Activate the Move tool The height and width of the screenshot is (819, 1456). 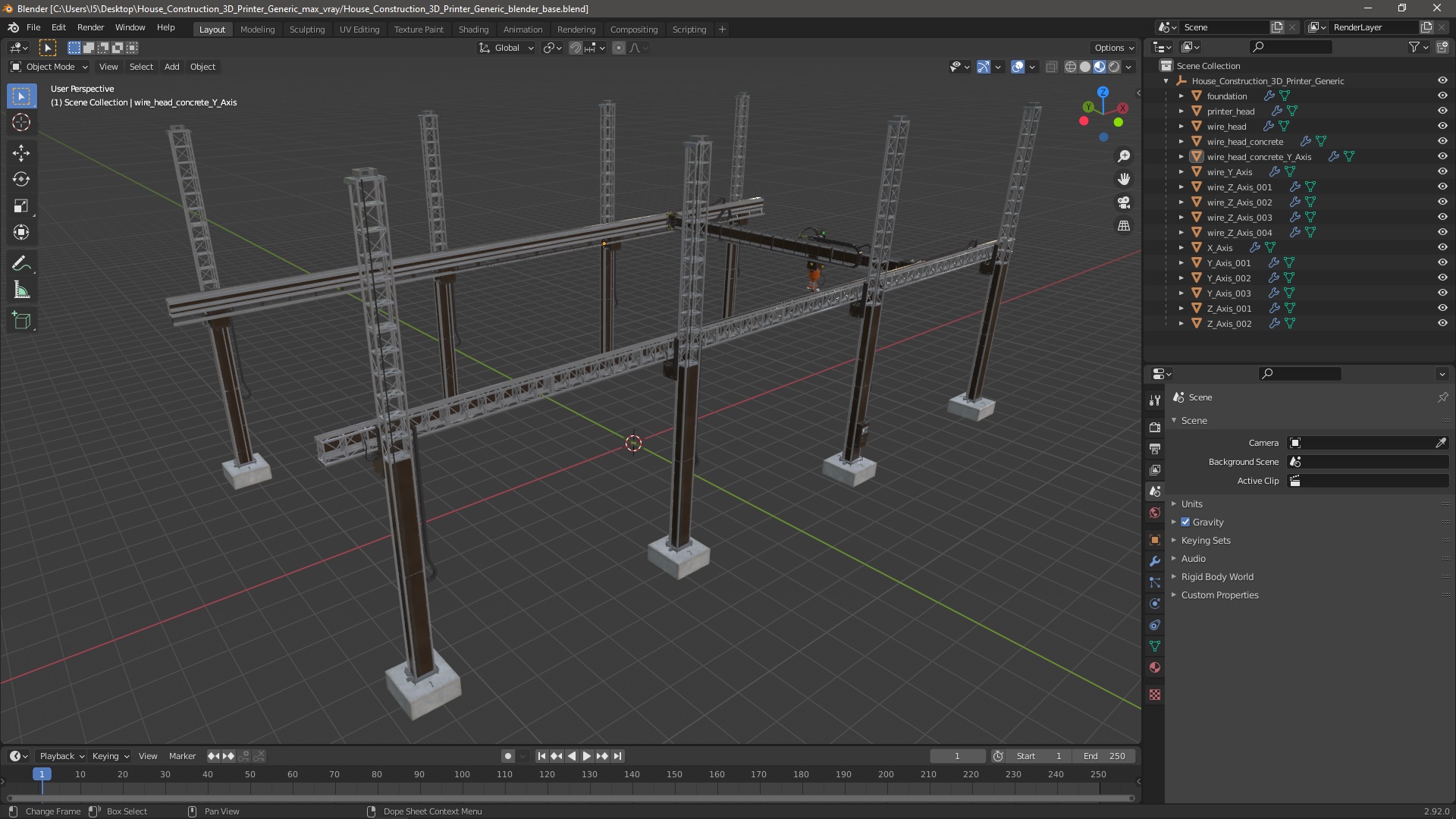[21, 153]
